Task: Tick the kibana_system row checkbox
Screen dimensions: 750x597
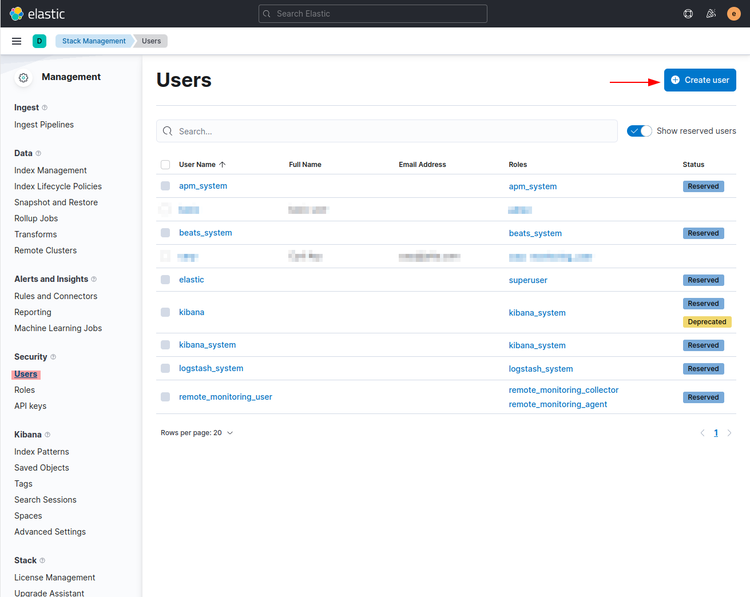Action: (x=165, y=345)
